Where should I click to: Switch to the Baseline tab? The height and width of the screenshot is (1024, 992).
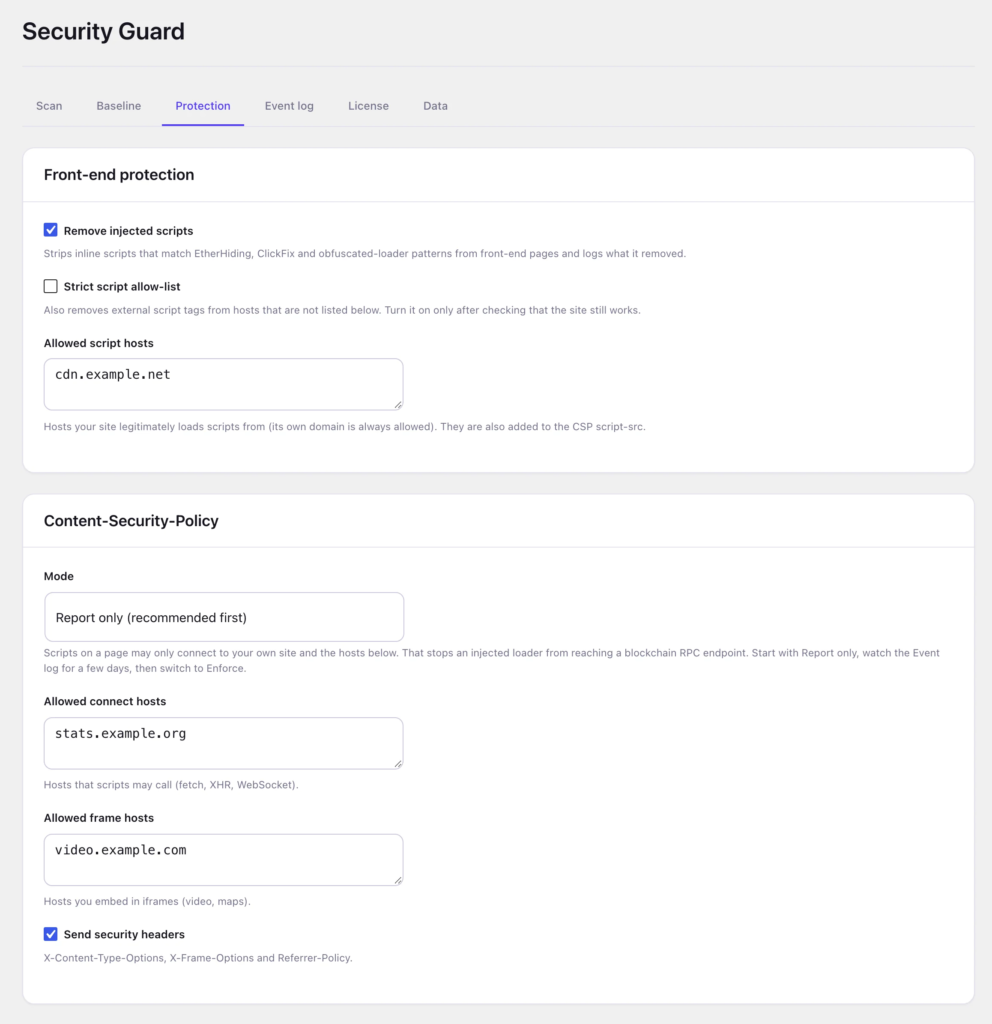119,106
